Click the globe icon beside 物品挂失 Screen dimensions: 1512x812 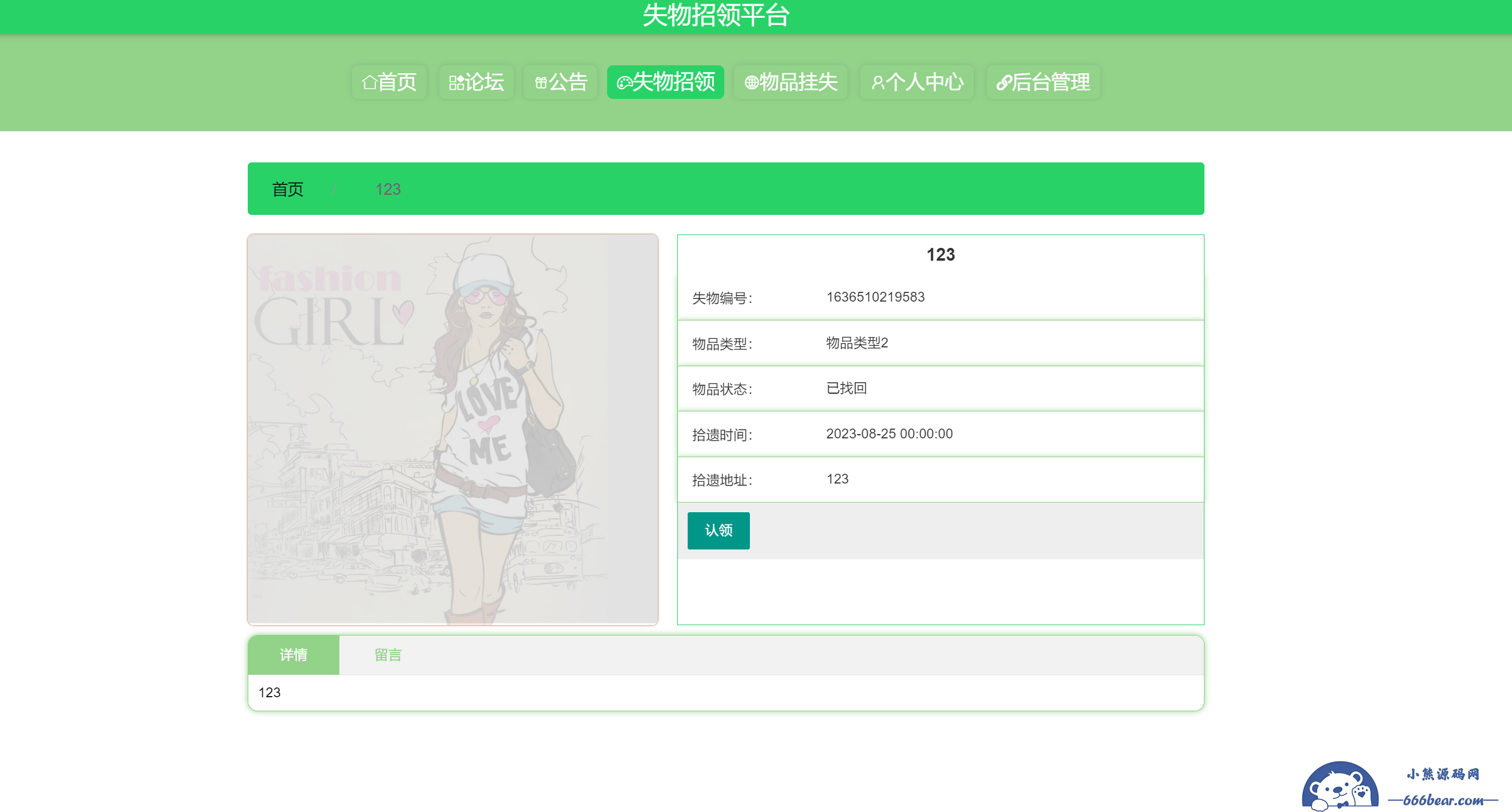[751, 82]
